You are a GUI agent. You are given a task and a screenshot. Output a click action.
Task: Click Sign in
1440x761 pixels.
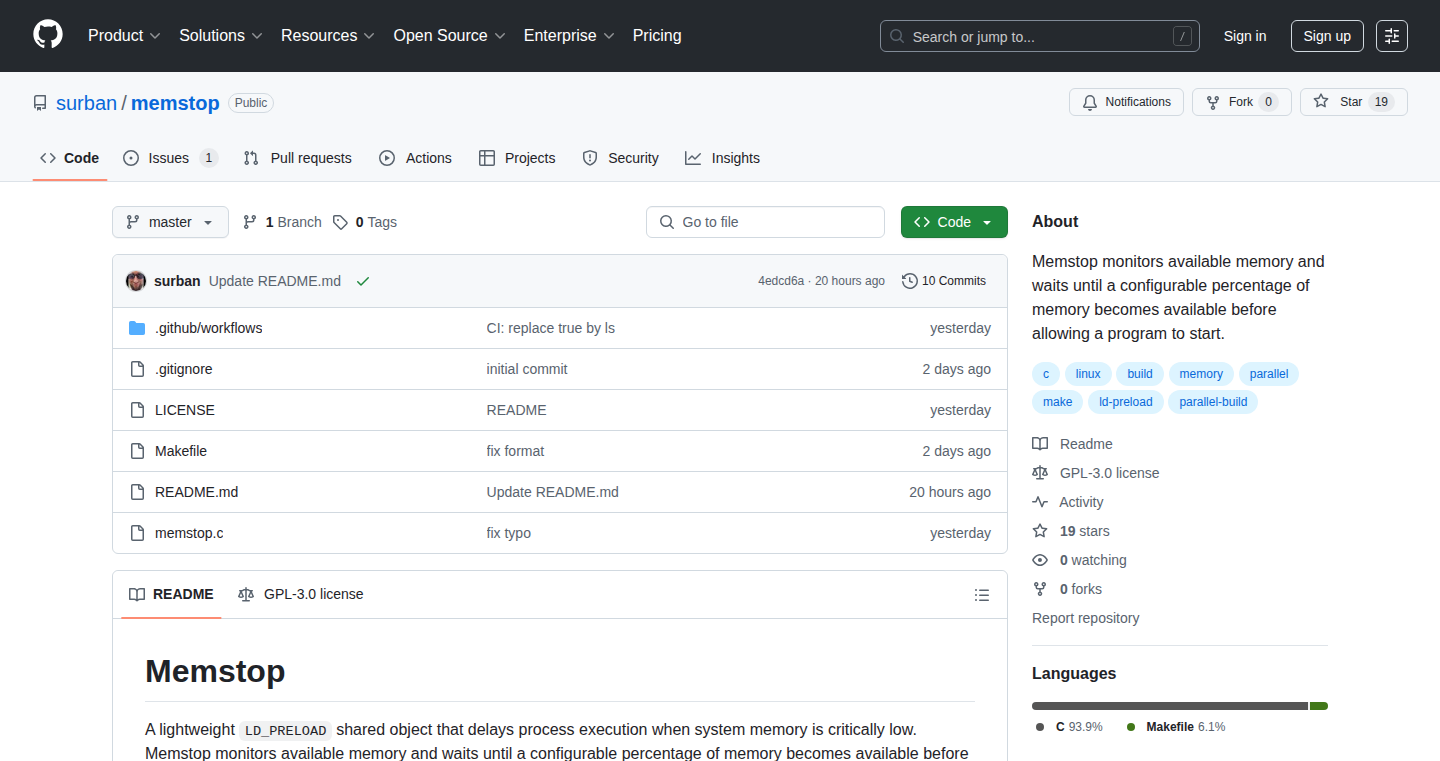click(x=1245, y=36)
